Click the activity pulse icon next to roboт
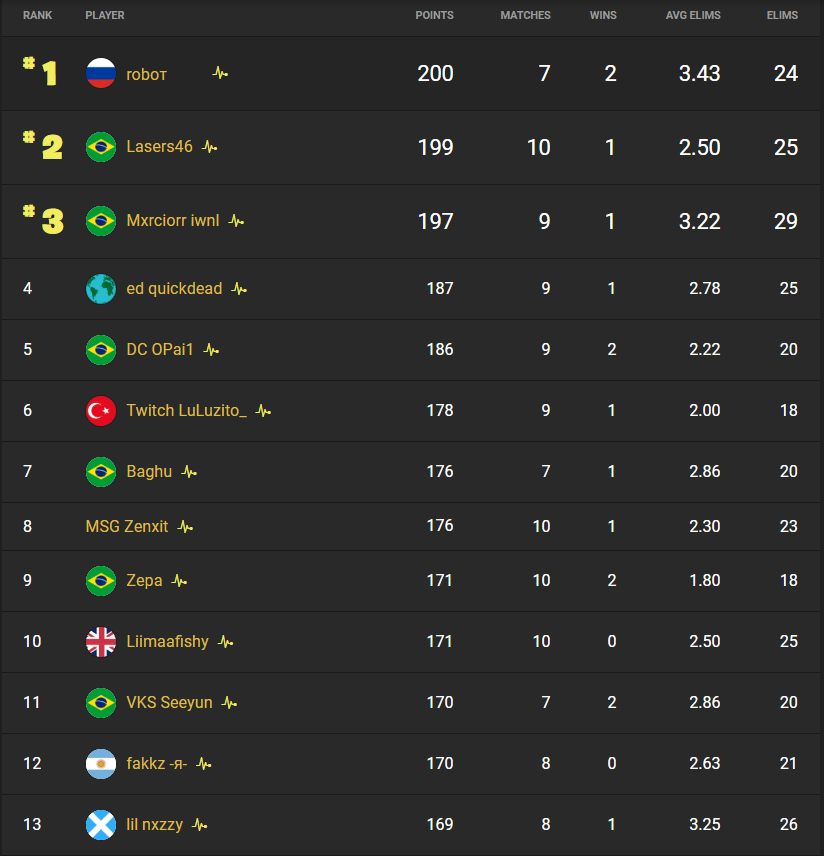Image resolution: width=824 pixels, height=856 pixels. [219, 74]
